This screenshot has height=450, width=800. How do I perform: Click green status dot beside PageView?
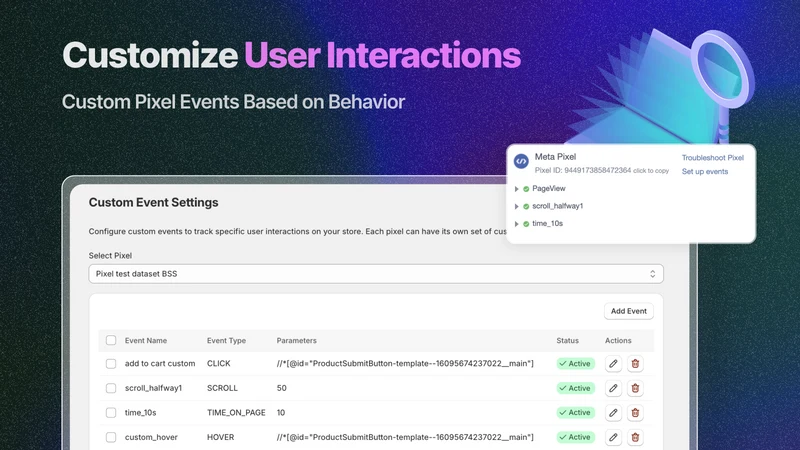(526, 189)
